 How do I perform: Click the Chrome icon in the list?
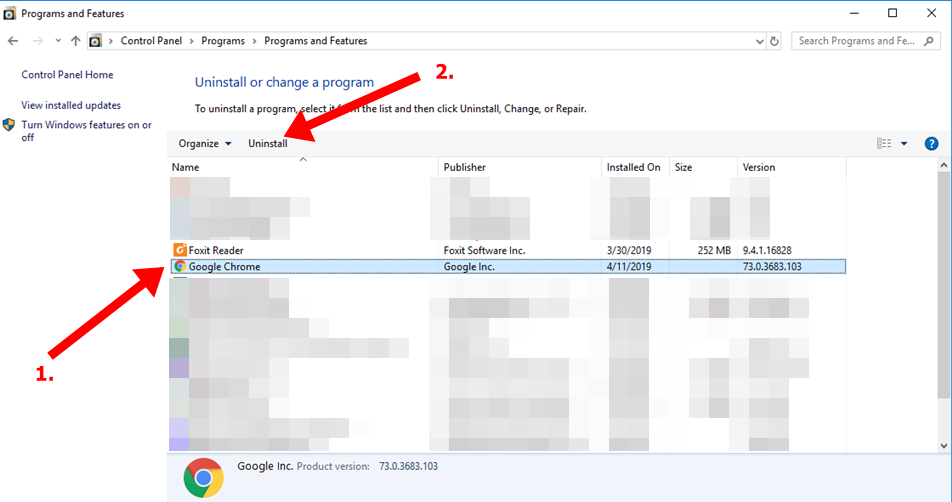[180, 266]
